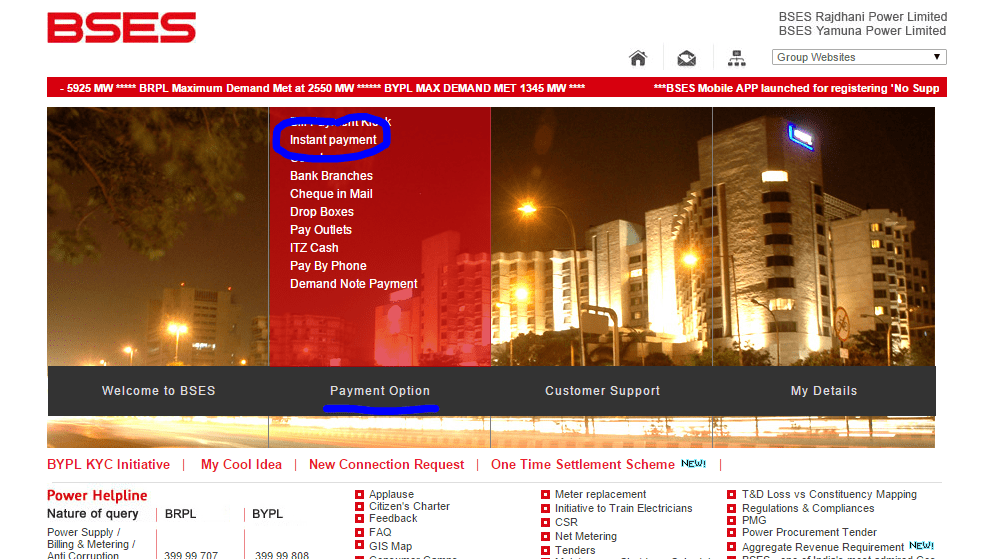Click the red bullet beside Feedback

[x=359, y=519]
